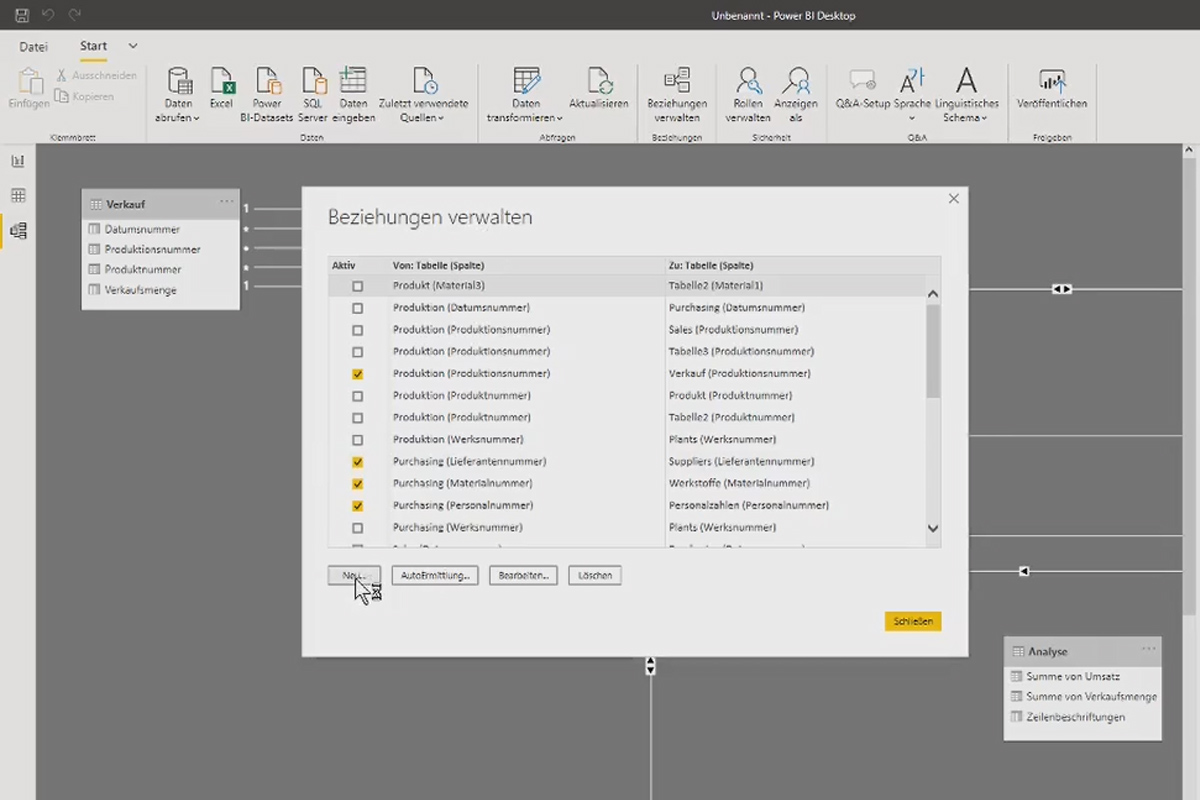Click the AutoErmittlung... button
The width and height of the screenshot is (1200, 800).
point(435,575)
